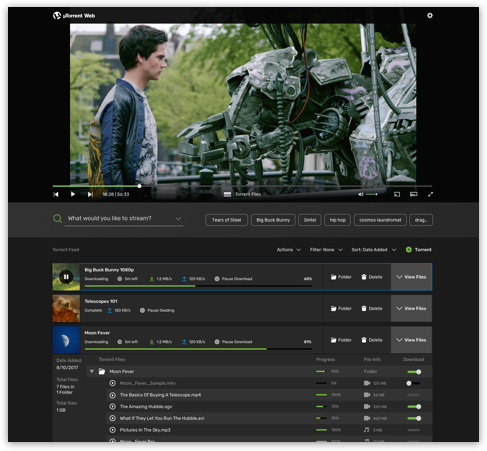The height and width of the screenshot is (451, 487).
Task: Open the Actions dropdown
Action: pos(289,250)
